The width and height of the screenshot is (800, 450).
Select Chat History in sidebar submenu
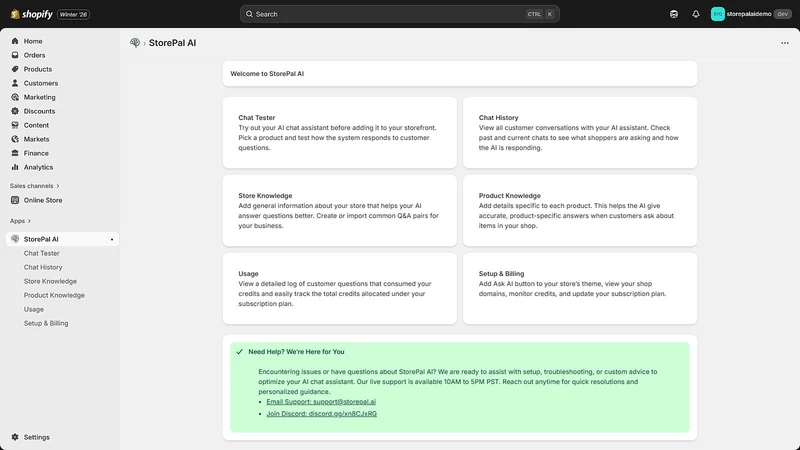(43, 267)
